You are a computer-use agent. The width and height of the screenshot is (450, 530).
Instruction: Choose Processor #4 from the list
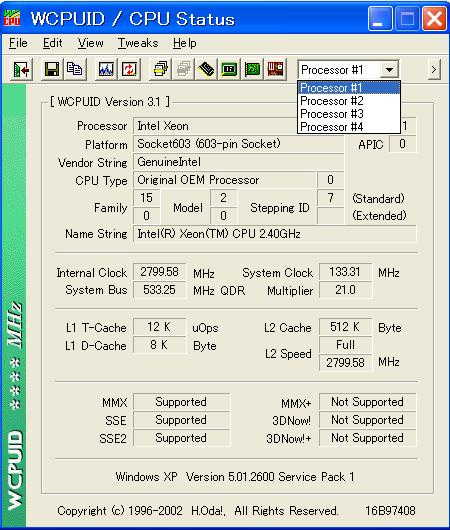pyautogui.click(x=349, y=127)
